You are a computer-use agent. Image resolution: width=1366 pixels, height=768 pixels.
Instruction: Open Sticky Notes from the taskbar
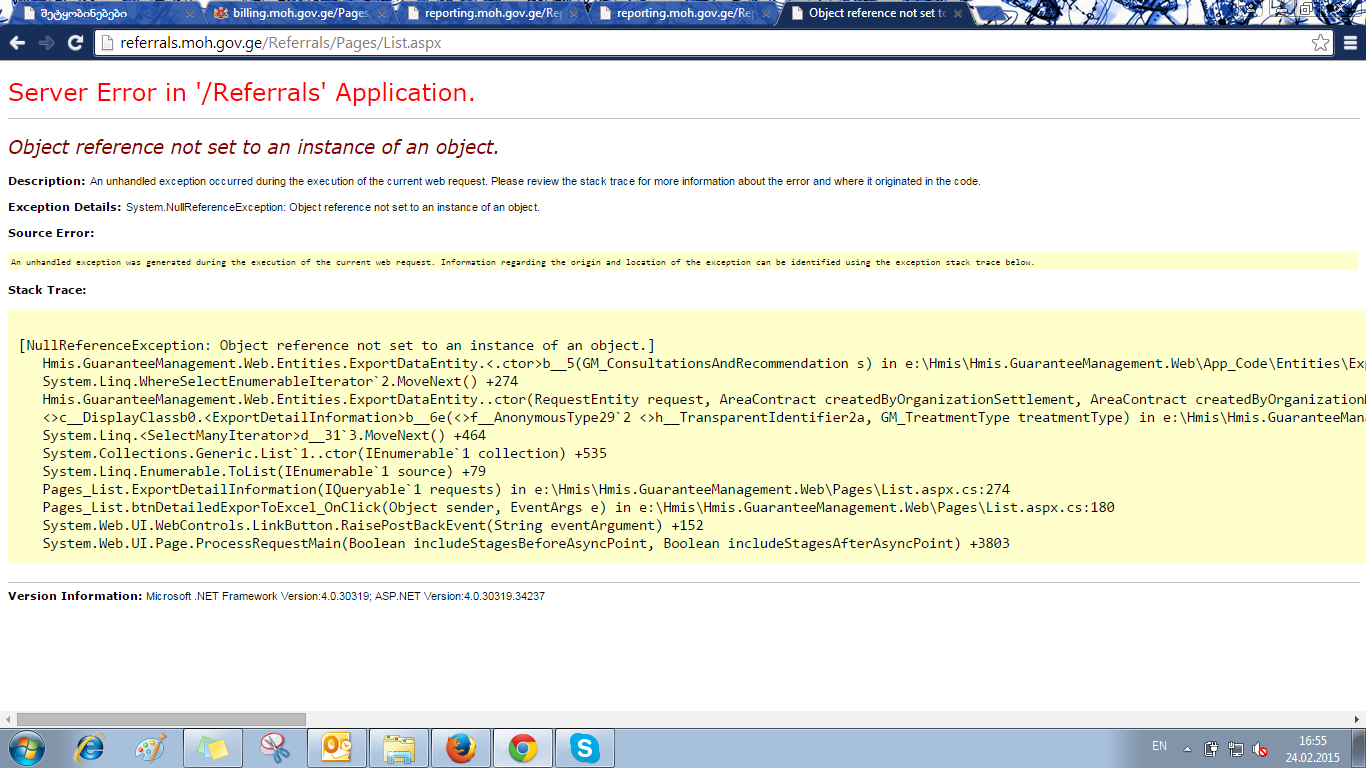tap(212, 748)
